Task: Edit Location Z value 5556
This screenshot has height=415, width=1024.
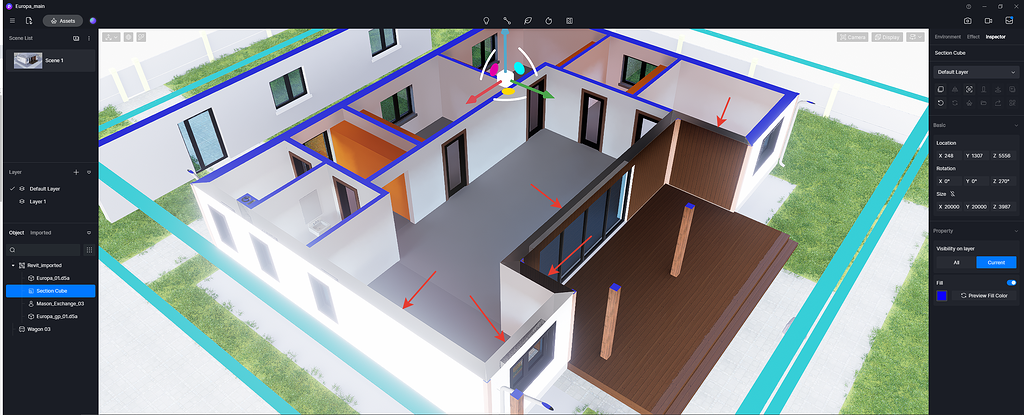Action: coord(1004,156)
